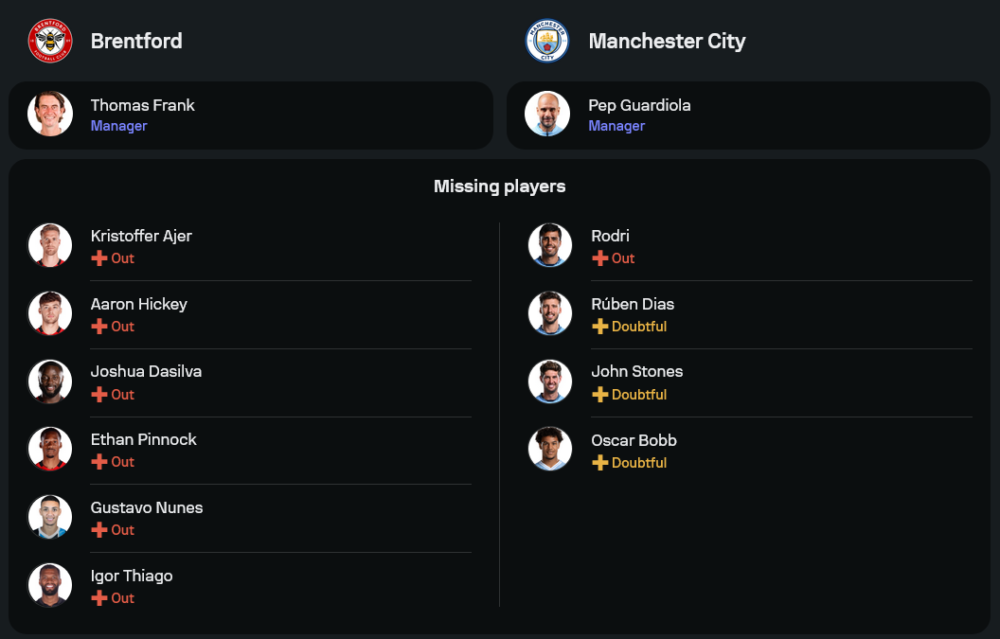The image size is (1000, 639).
Task: Click the yellow cross under John Stones
Action: point(600,394)
